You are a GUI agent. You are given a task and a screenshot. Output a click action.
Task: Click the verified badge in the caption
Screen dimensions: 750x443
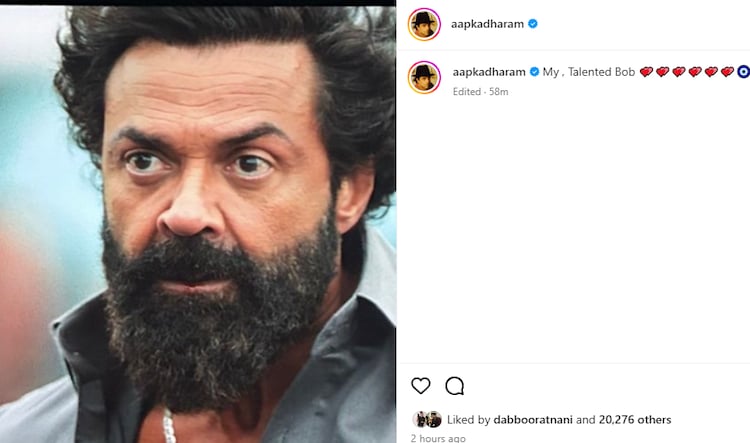[534, 72]
